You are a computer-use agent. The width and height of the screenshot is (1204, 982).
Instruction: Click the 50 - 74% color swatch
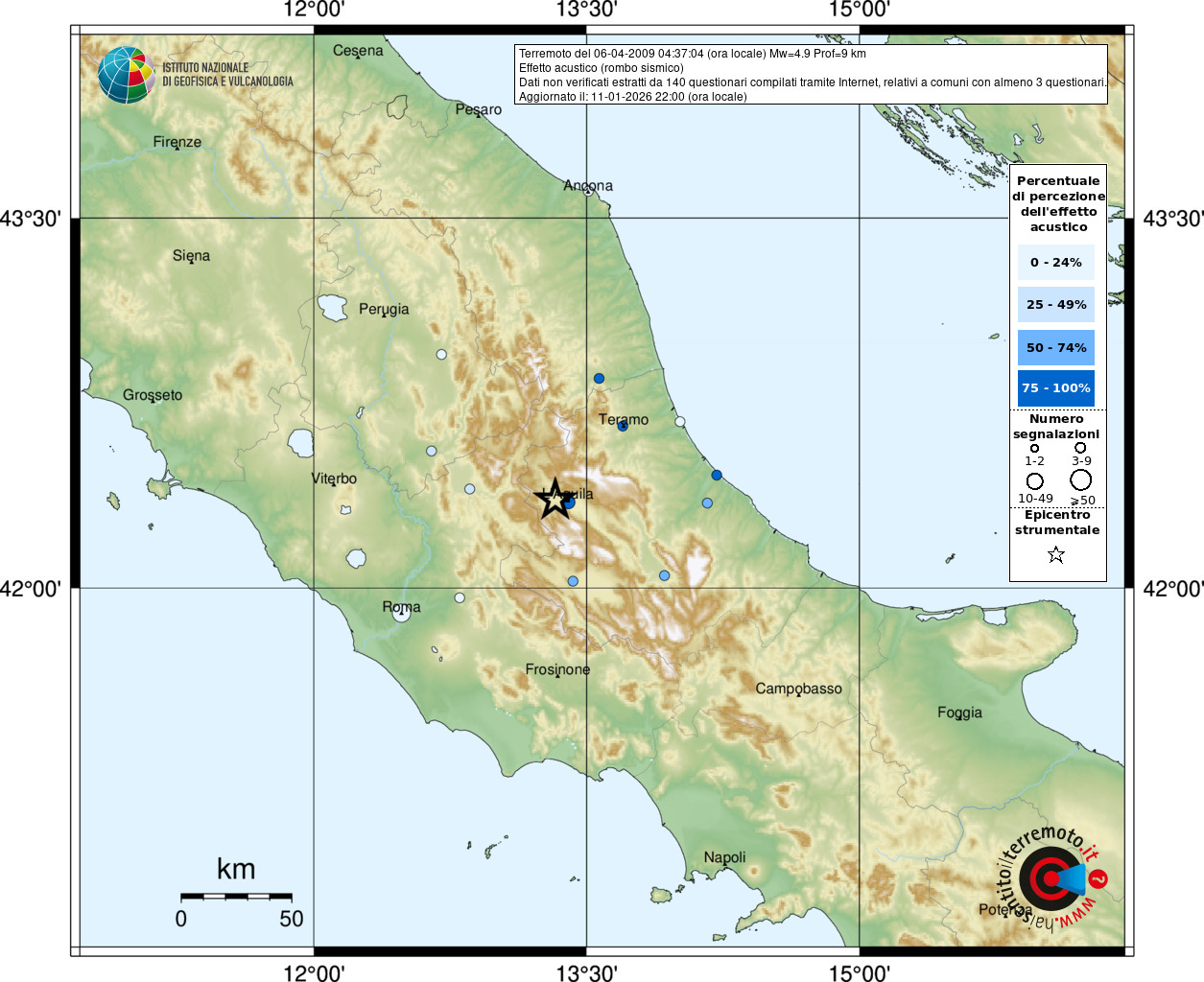(x=1056, y=347)
